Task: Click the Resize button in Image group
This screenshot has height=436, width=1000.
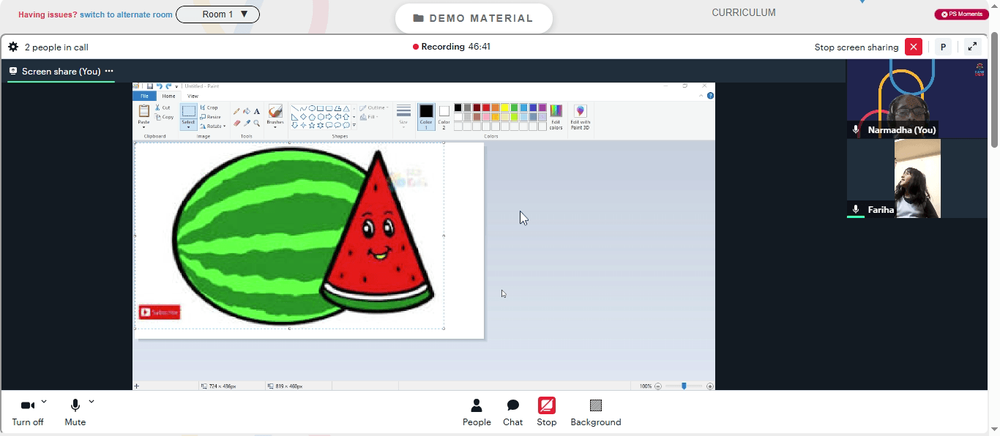Action: coord(210,117)
